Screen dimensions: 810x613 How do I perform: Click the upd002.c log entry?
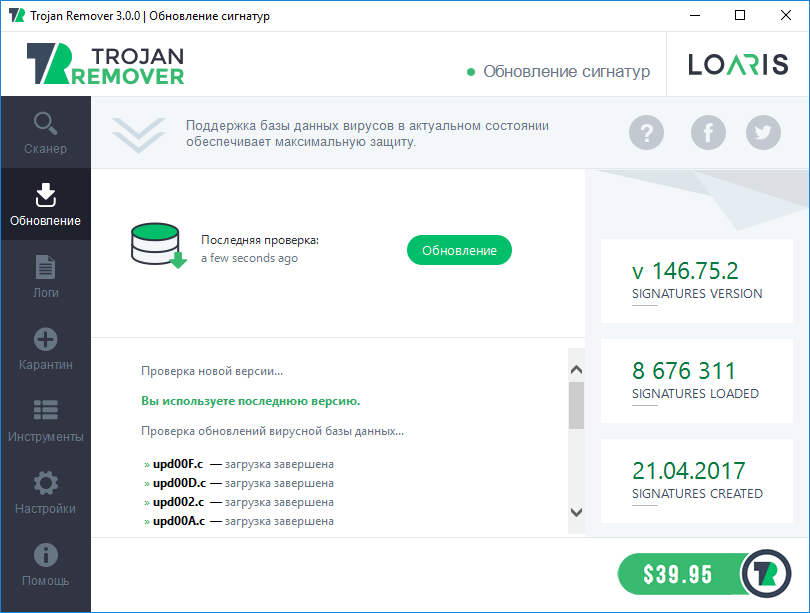[x=239, y=502]
